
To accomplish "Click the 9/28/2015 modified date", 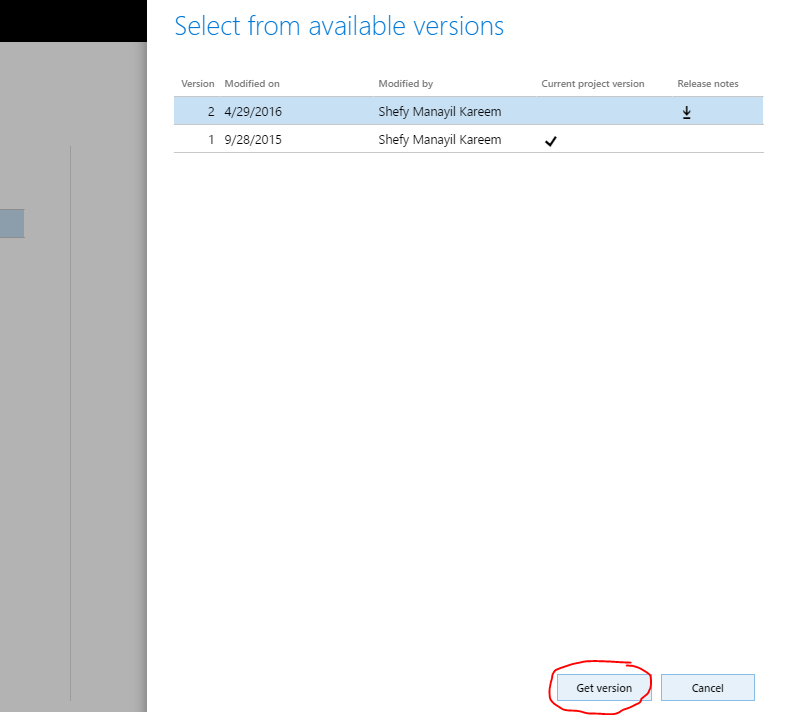I will click(253, 140).
